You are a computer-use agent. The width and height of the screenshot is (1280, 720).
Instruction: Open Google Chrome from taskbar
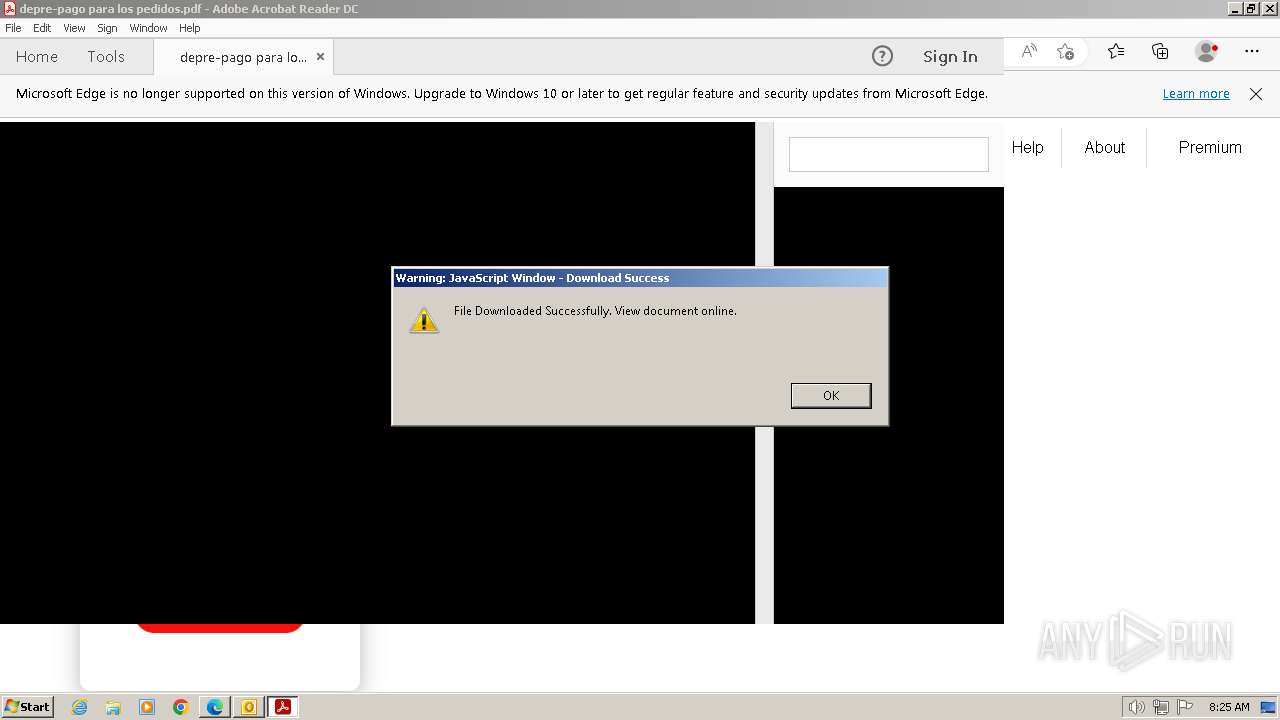coord(181,707)
